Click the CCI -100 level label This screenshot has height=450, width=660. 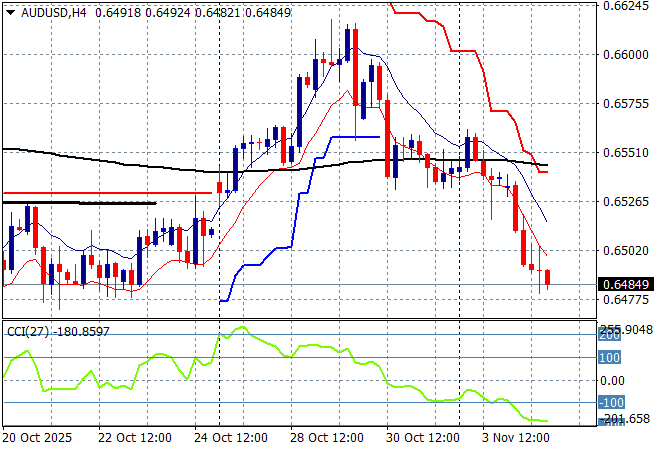[610, 403]
